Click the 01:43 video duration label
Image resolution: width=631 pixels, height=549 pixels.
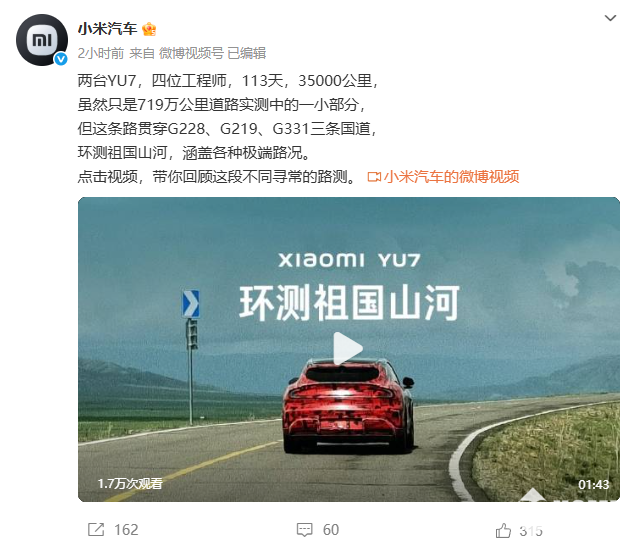pyautogui.click(x=594, y=484)
